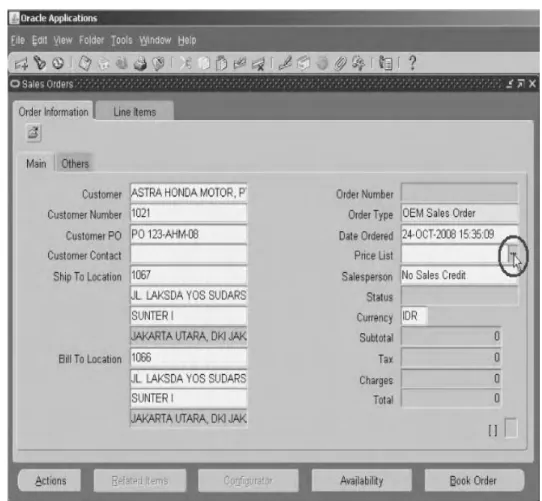Click the list icon before the question mark
542x501 pixels.
pyautogui.click(x=386, y=64)
